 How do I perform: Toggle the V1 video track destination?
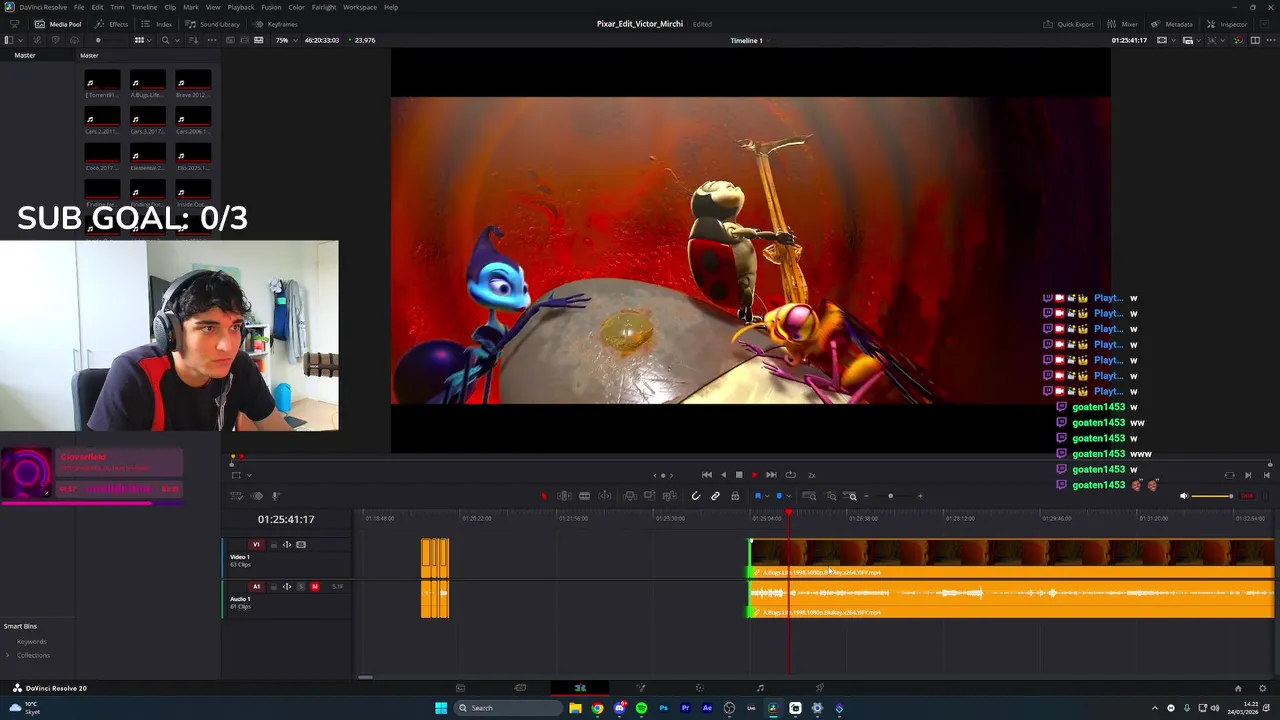coord(256,545)
